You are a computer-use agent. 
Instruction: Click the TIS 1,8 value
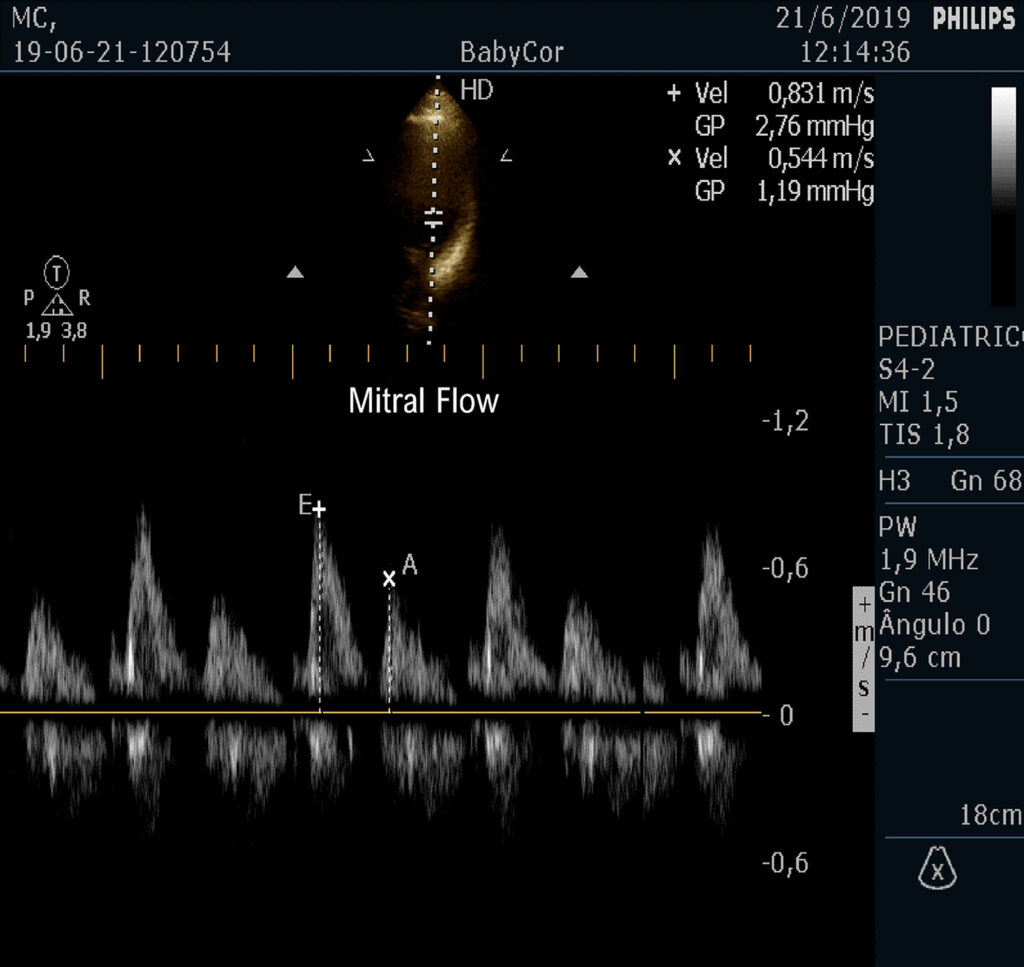coord(924,435)
